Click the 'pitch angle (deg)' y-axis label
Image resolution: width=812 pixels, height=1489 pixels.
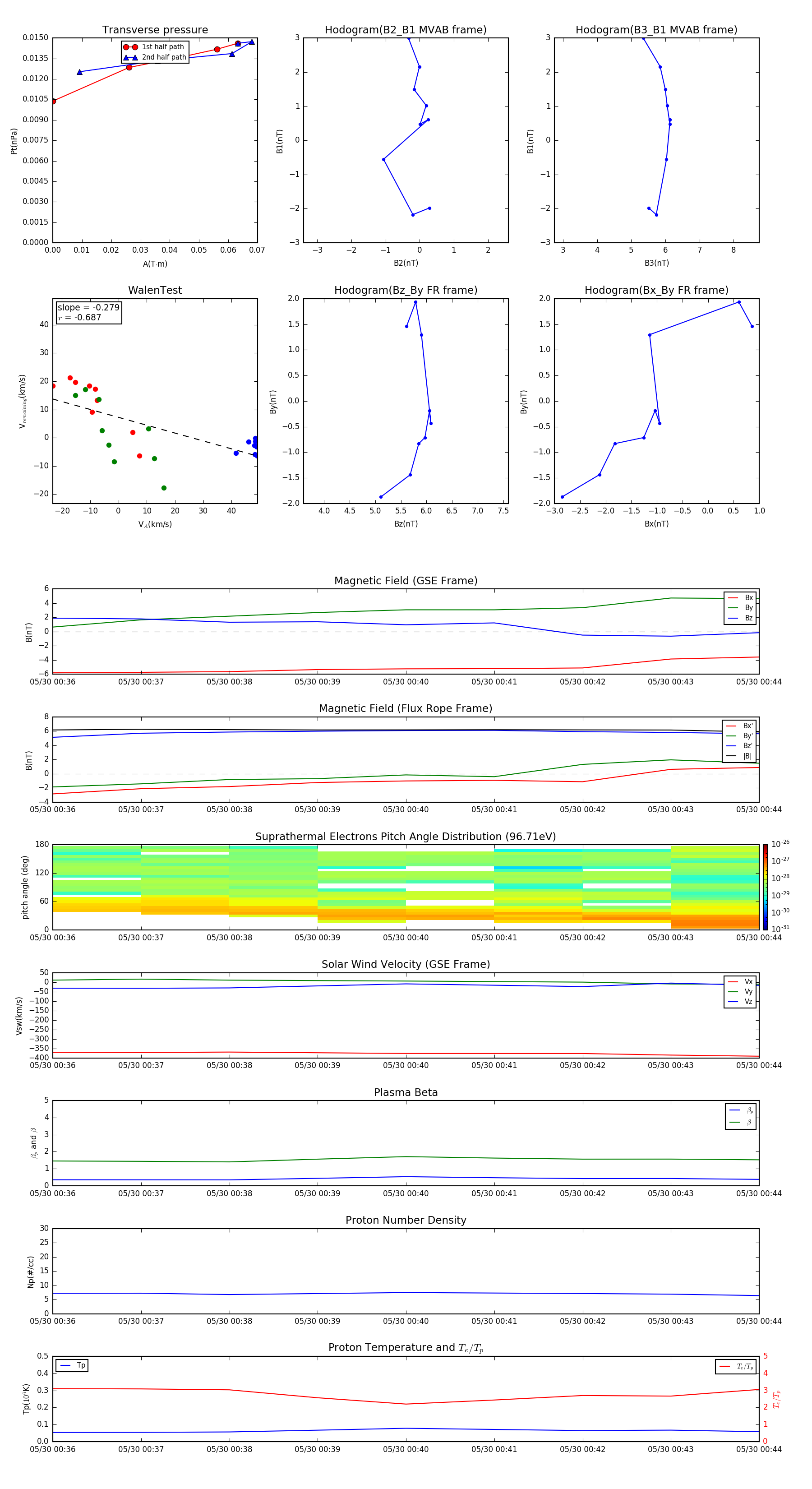click(25, 887)
